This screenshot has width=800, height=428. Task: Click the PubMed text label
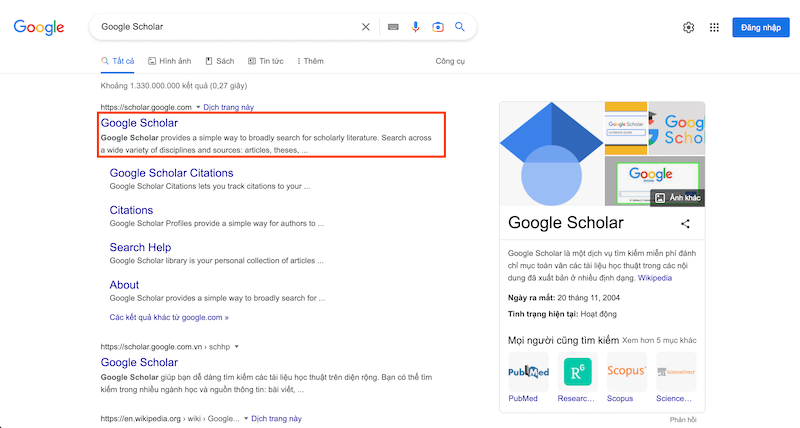[523, 398]
